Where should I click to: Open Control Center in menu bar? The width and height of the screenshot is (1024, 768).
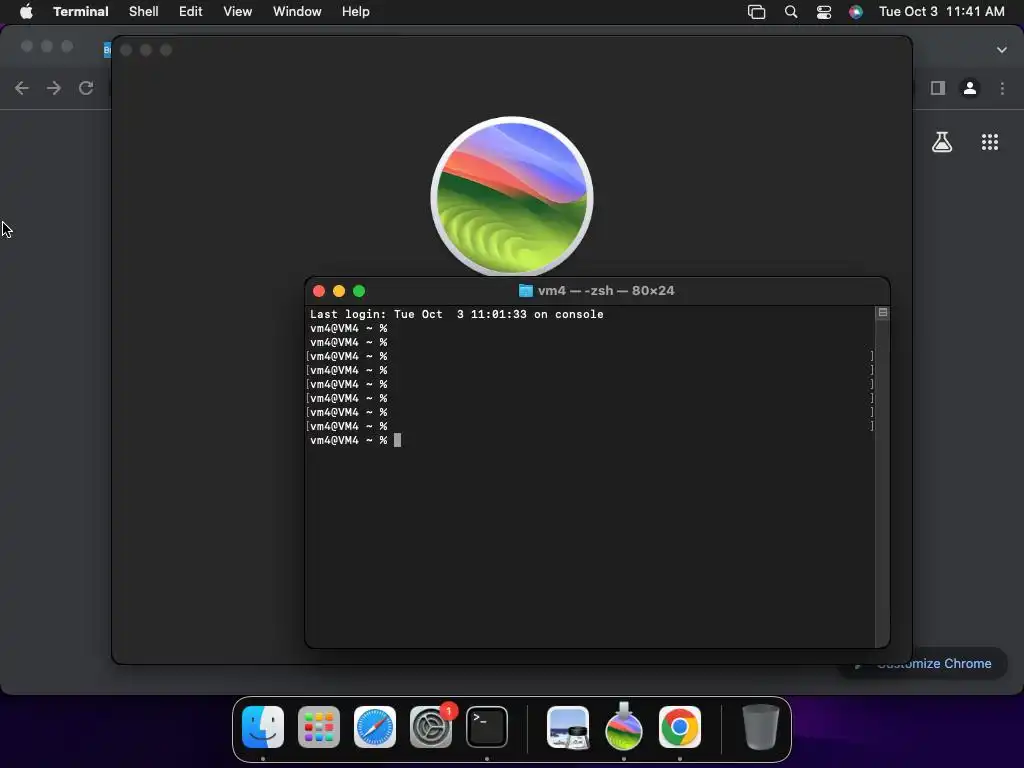click(824, 12)
